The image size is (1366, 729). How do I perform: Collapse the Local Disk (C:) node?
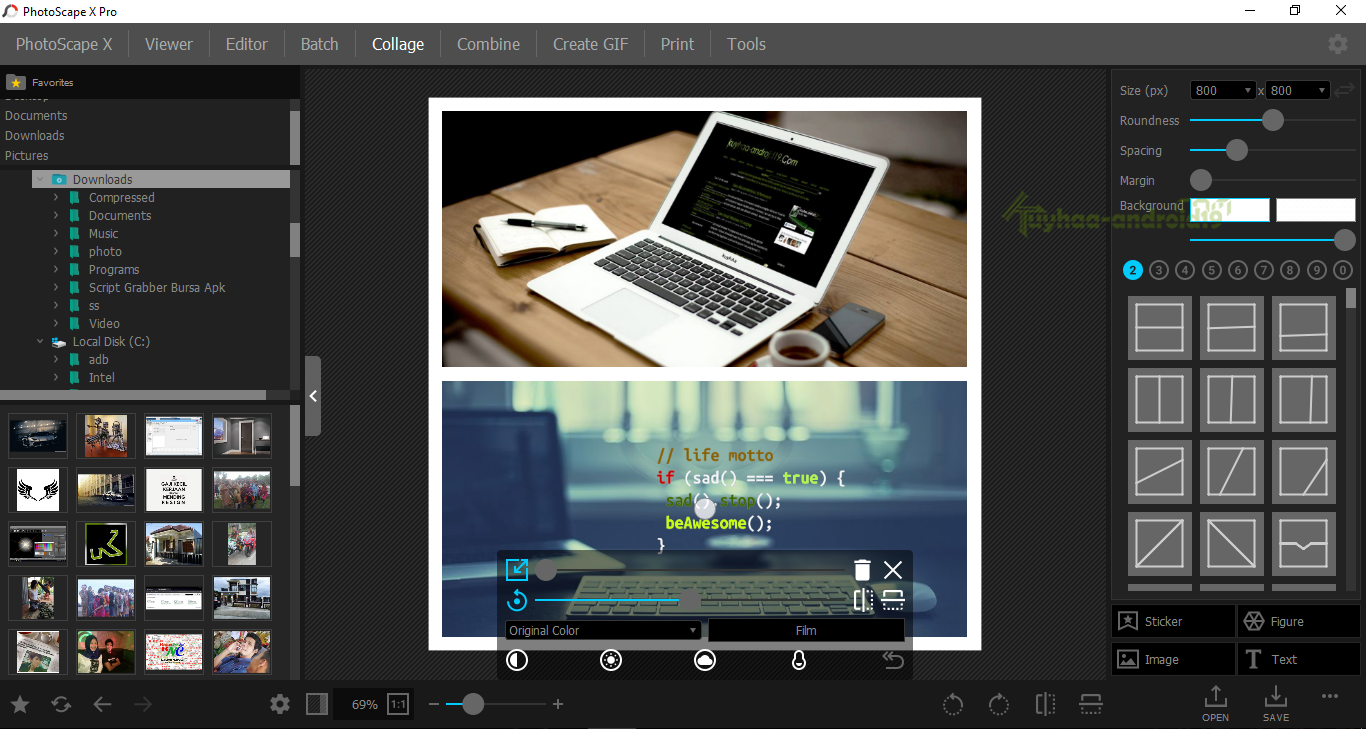(40, 342)
